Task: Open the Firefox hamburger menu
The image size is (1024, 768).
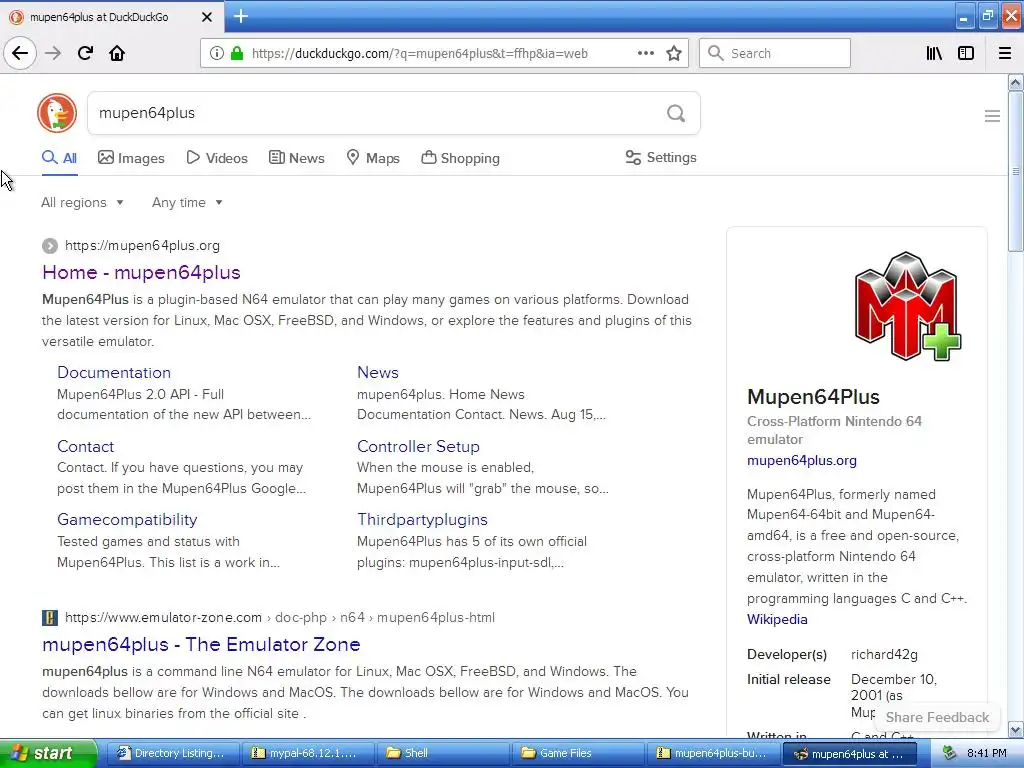Action: click(1005, 53)
